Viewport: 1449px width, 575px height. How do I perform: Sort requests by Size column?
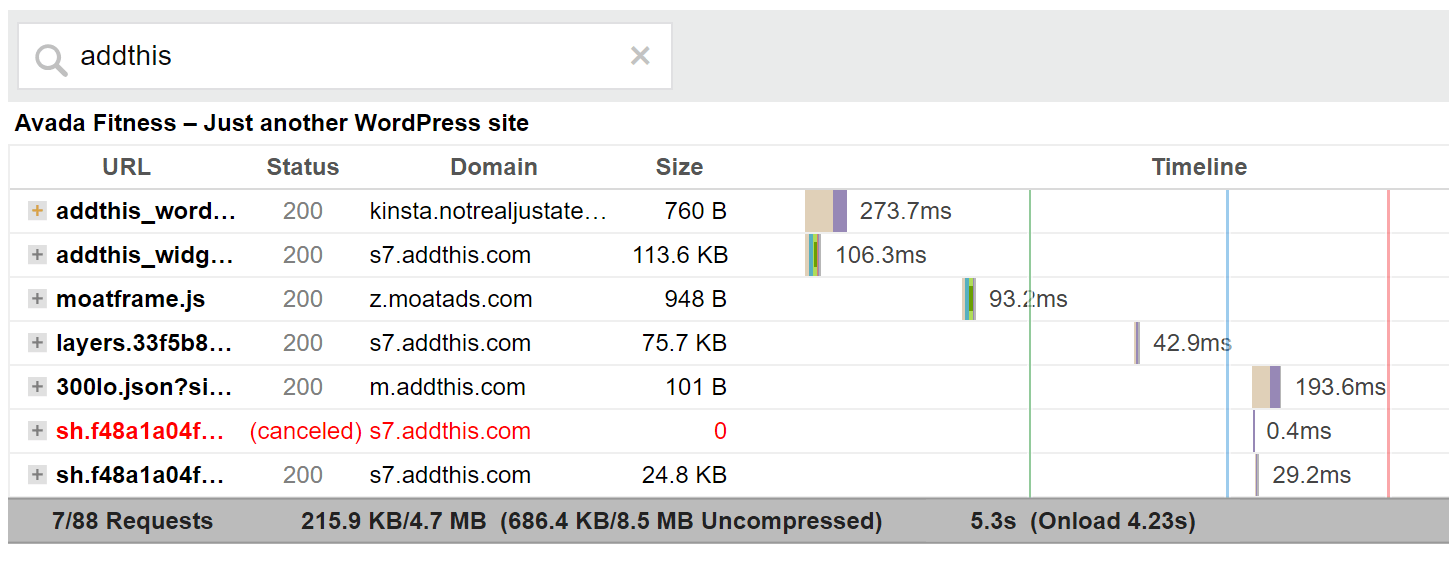(x=679, y=167)
